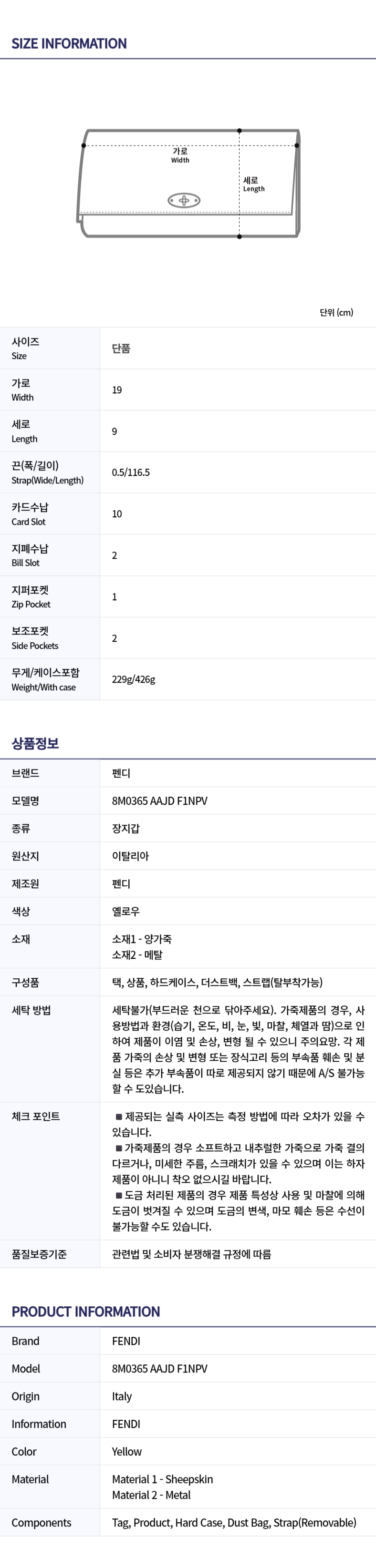Click the strap value 0.5/116.5
The image size is (376, 1568).
tap(130, 472)
